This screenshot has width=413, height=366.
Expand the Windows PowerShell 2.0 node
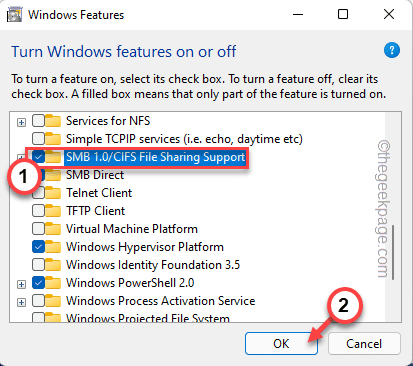[x=21, y=284]
